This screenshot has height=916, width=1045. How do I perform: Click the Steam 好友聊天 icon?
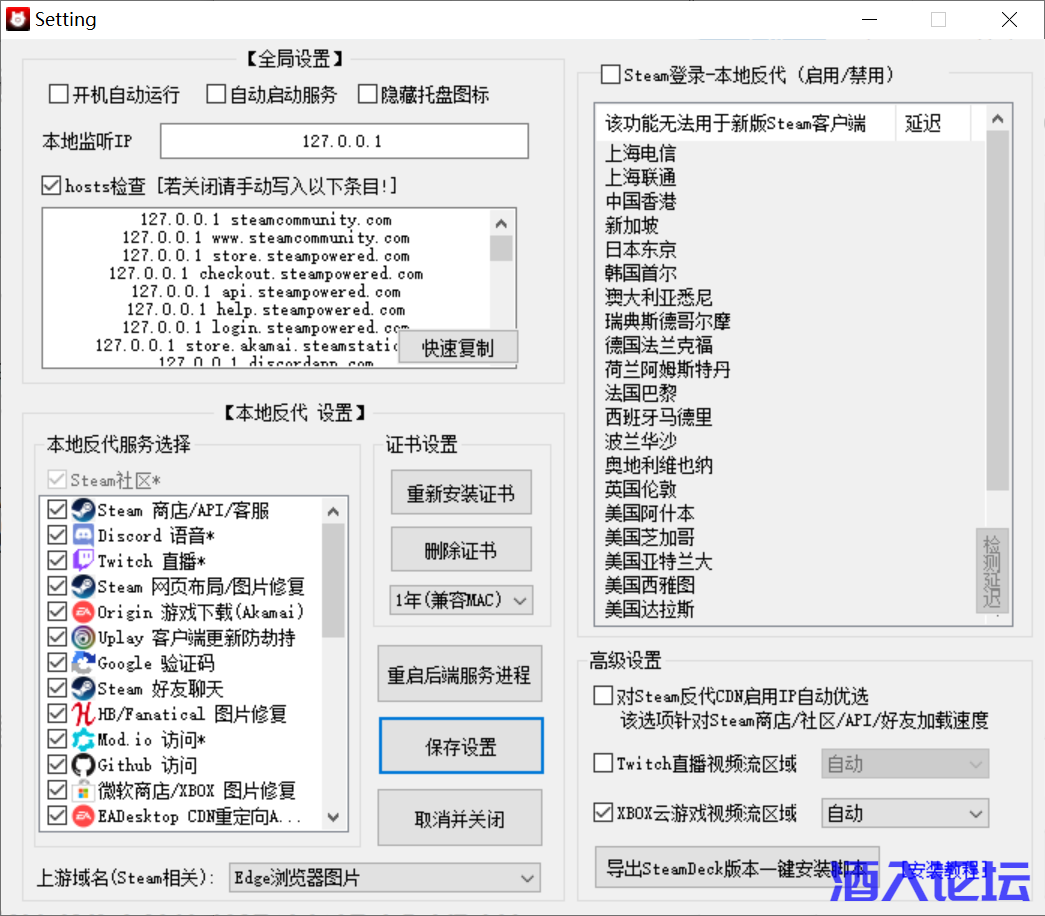coord(83,688)
